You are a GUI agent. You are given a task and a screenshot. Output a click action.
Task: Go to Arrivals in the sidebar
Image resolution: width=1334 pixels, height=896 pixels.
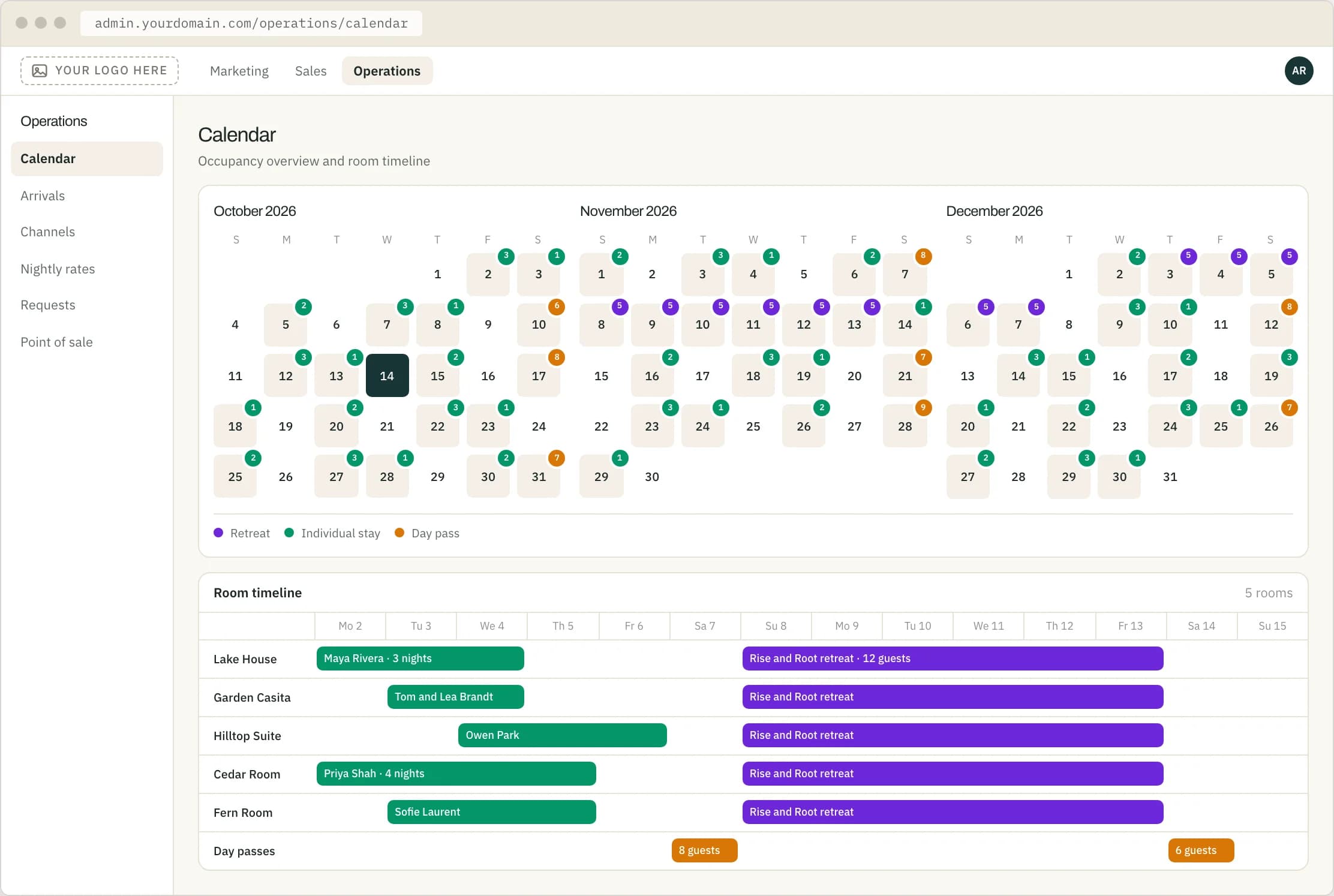coord(43,196)
